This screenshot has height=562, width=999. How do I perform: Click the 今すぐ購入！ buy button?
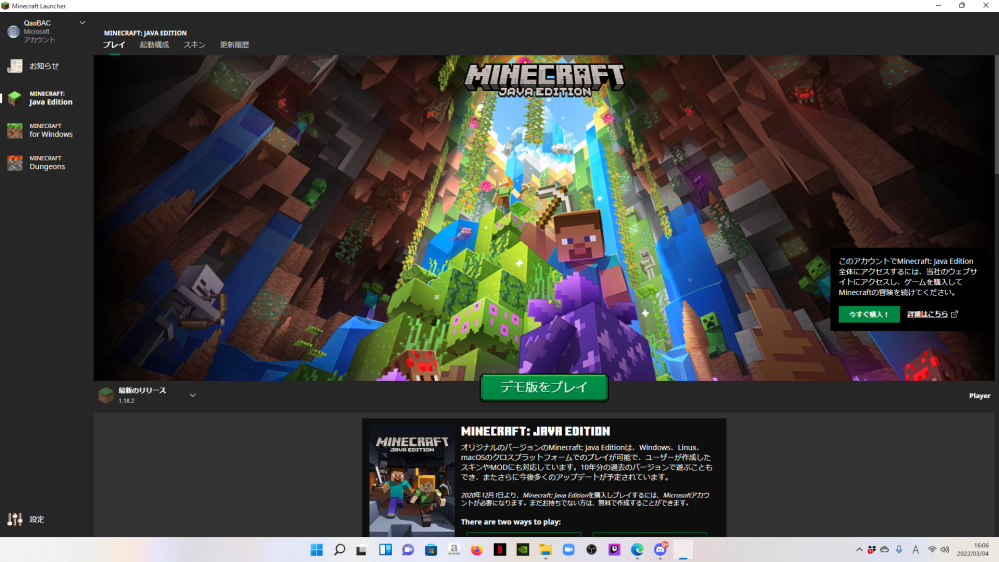pyautogui.click(x=868, y=314)
